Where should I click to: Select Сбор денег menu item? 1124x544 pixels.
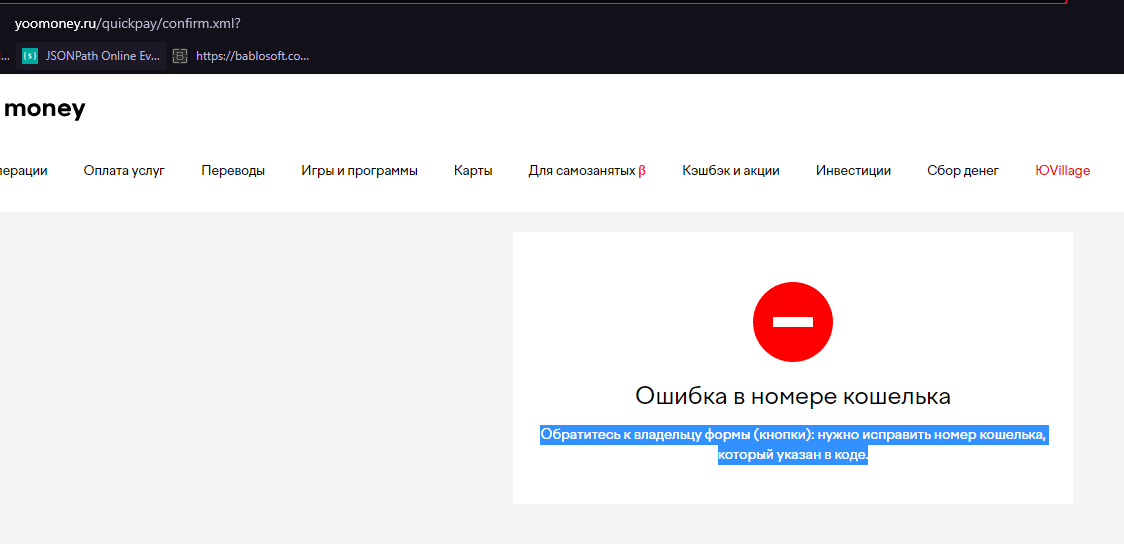click(x=963, y=171)
